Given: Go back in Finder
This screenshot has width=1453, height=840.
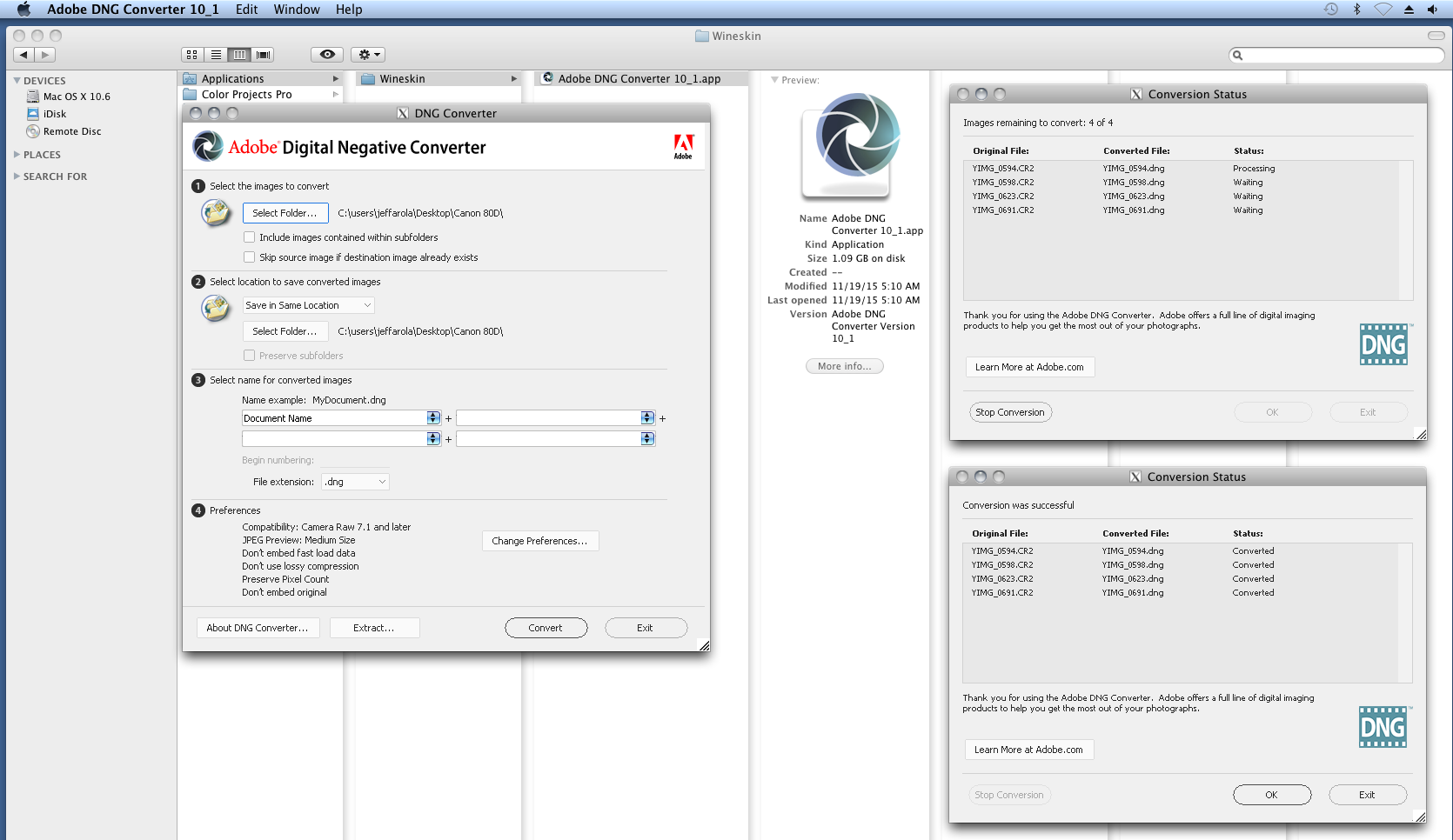Looking at the screenshot, I should pyautogui.click(x=23, y=55).
